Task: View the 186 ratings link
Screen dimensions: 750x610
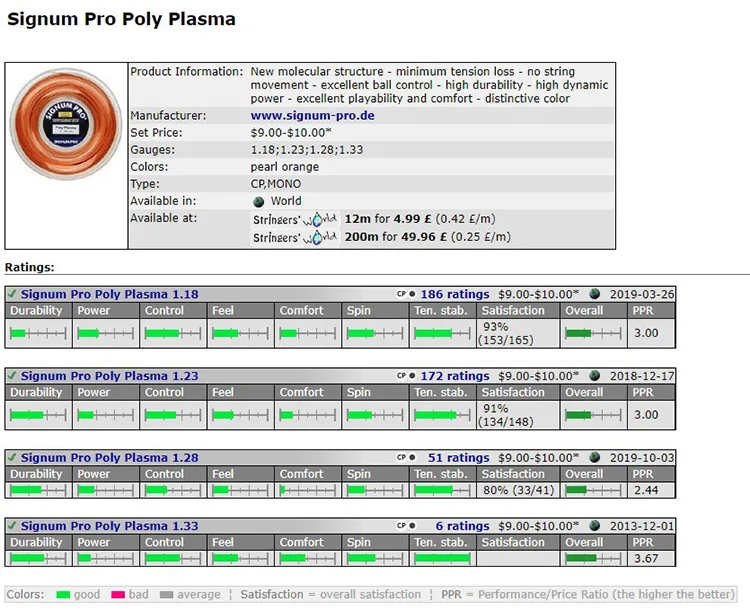Action: point(455,294)
